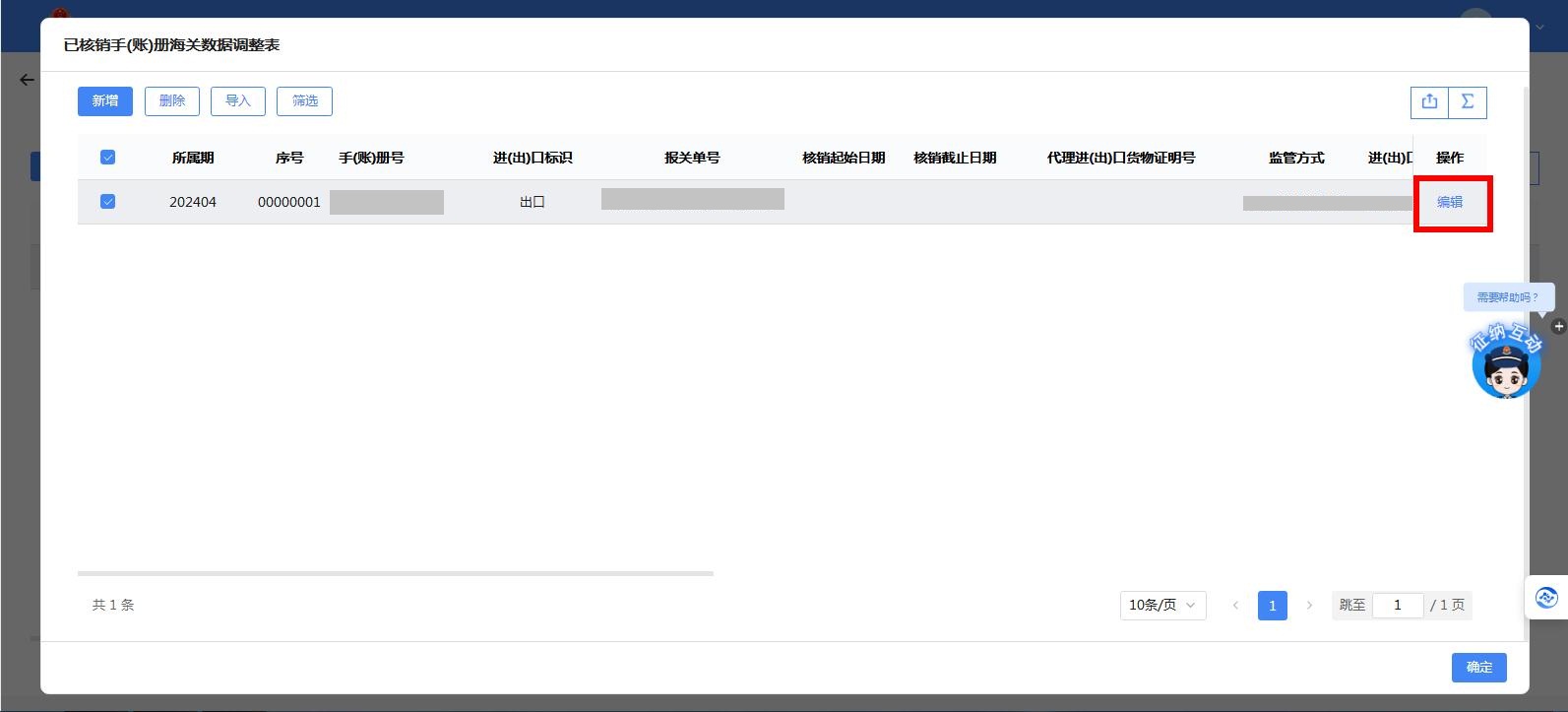Open the 10条/页 page size dropdown
This screenshot has height=712, width=1568.
(x=1161, y=605)
